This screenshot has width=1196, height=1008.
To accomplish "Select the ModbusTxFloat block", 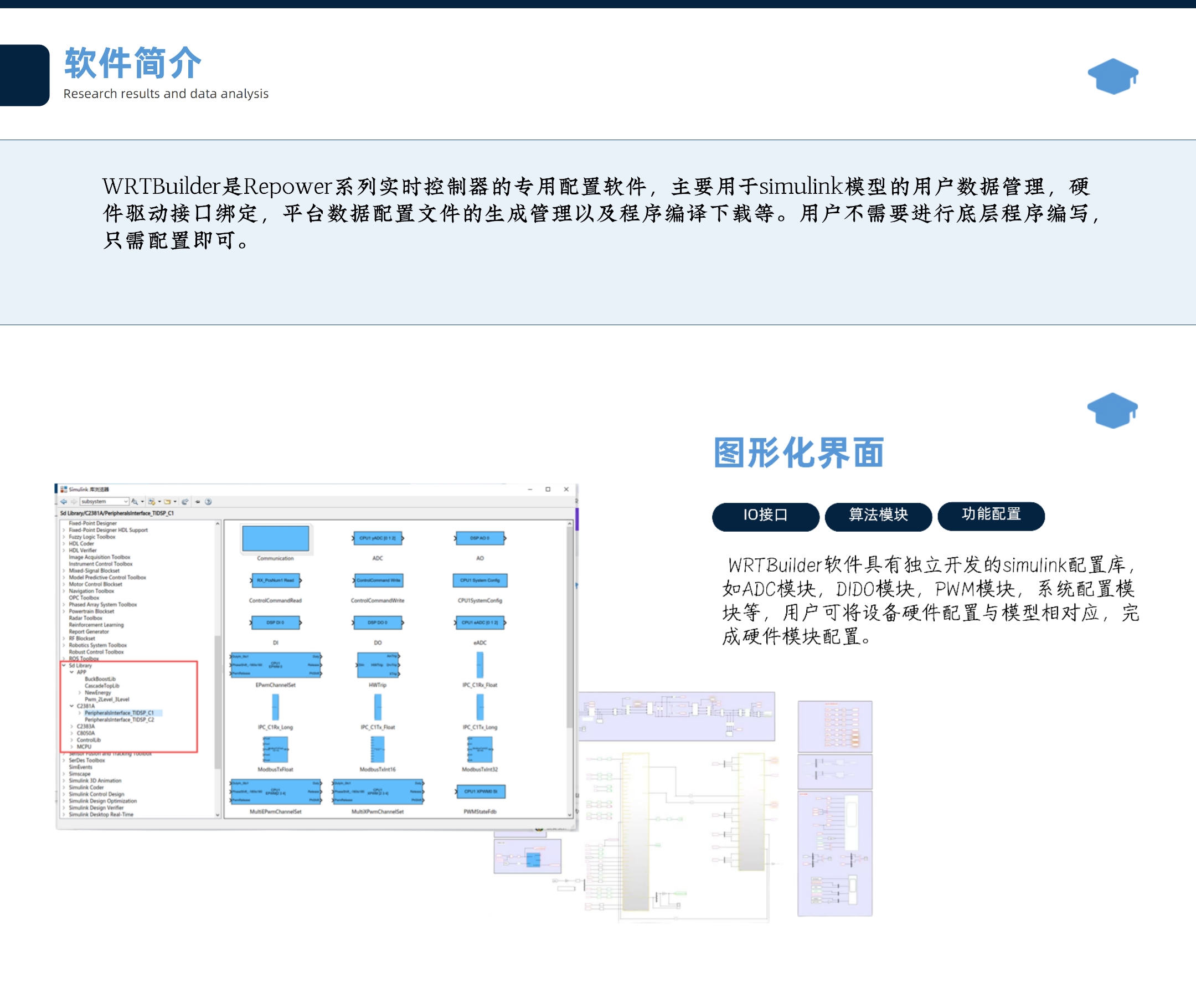I will coord(275,749).
